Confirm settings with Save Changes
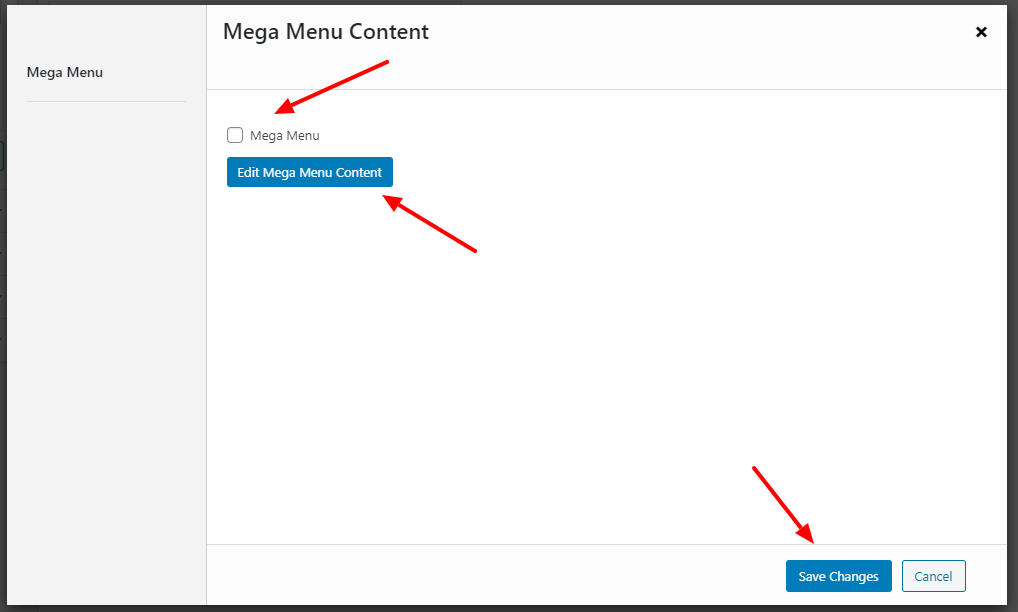The image size is (1018, 612). coord(838,576)
